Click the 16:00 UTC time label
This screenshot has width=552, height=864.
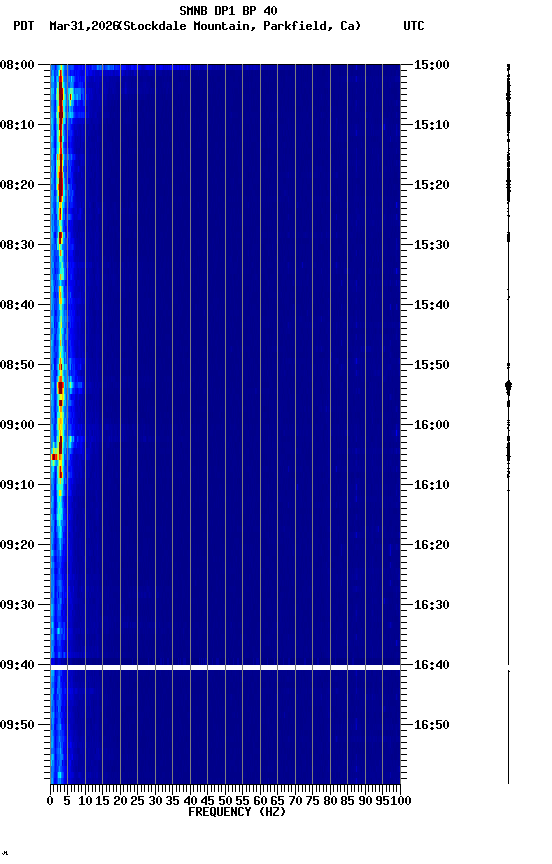tap(431, 425)
